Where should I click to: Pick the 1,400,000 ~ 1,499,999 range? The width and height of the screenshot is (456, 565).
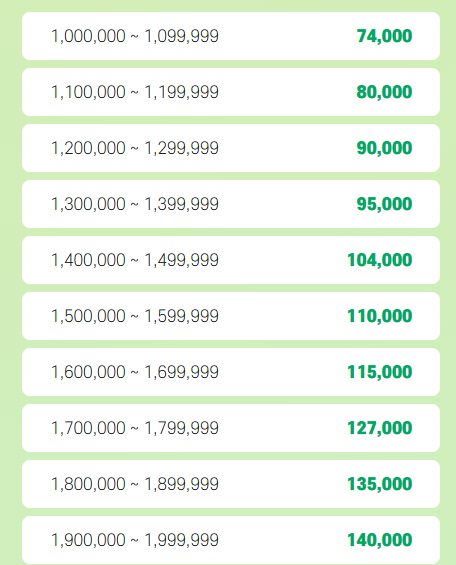(x=135, y=260)
